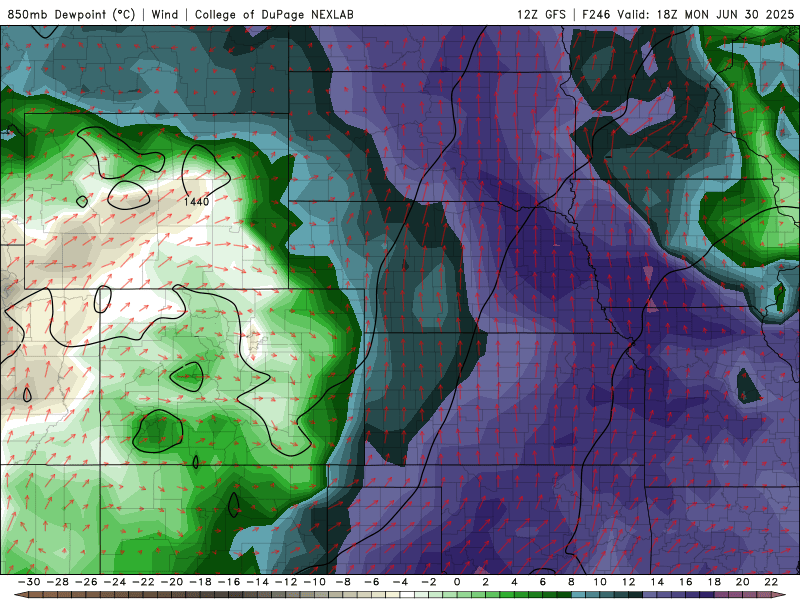Click the -14 value on the color scale
The height and width of the screenshot is (600, 800).
point(258,582)
